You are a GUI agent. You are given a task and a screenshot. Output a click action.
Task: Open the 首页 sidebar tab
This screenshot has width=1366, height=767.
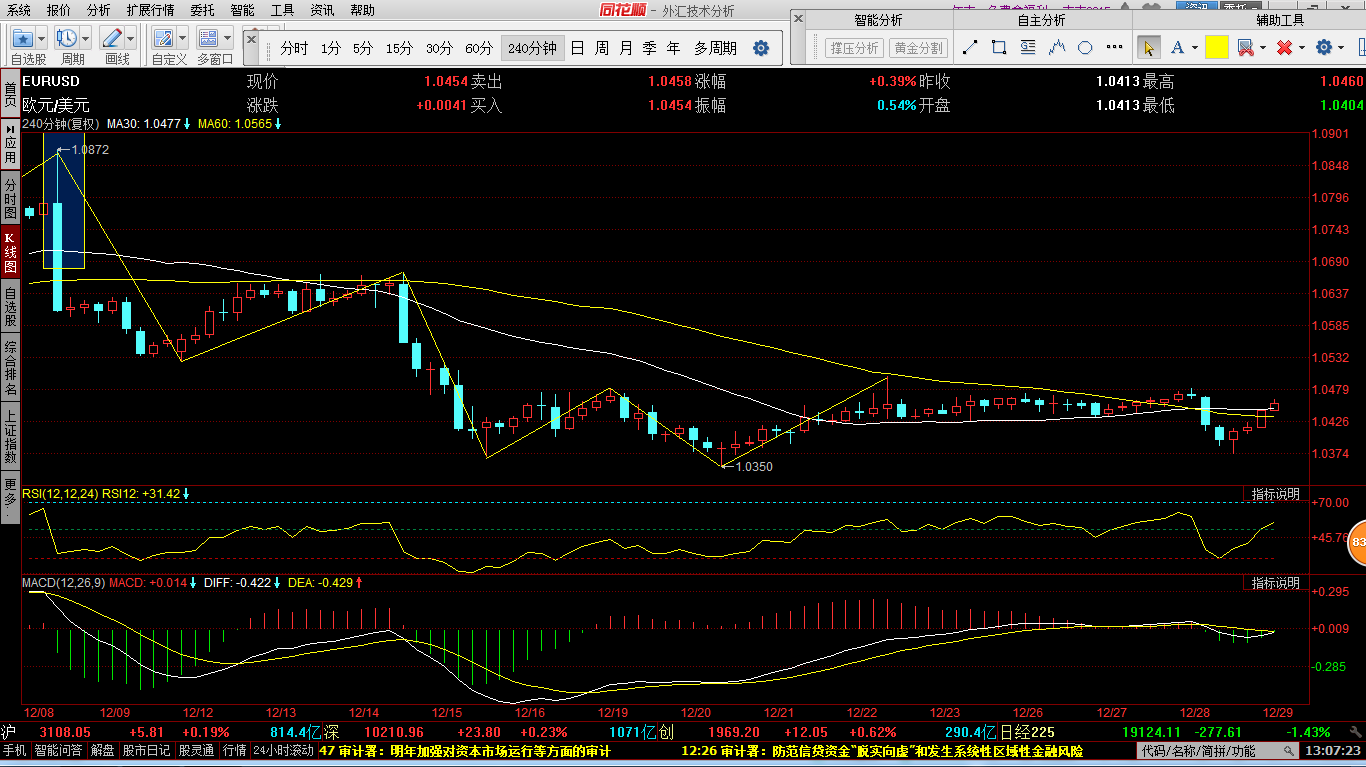pos(10,95)
